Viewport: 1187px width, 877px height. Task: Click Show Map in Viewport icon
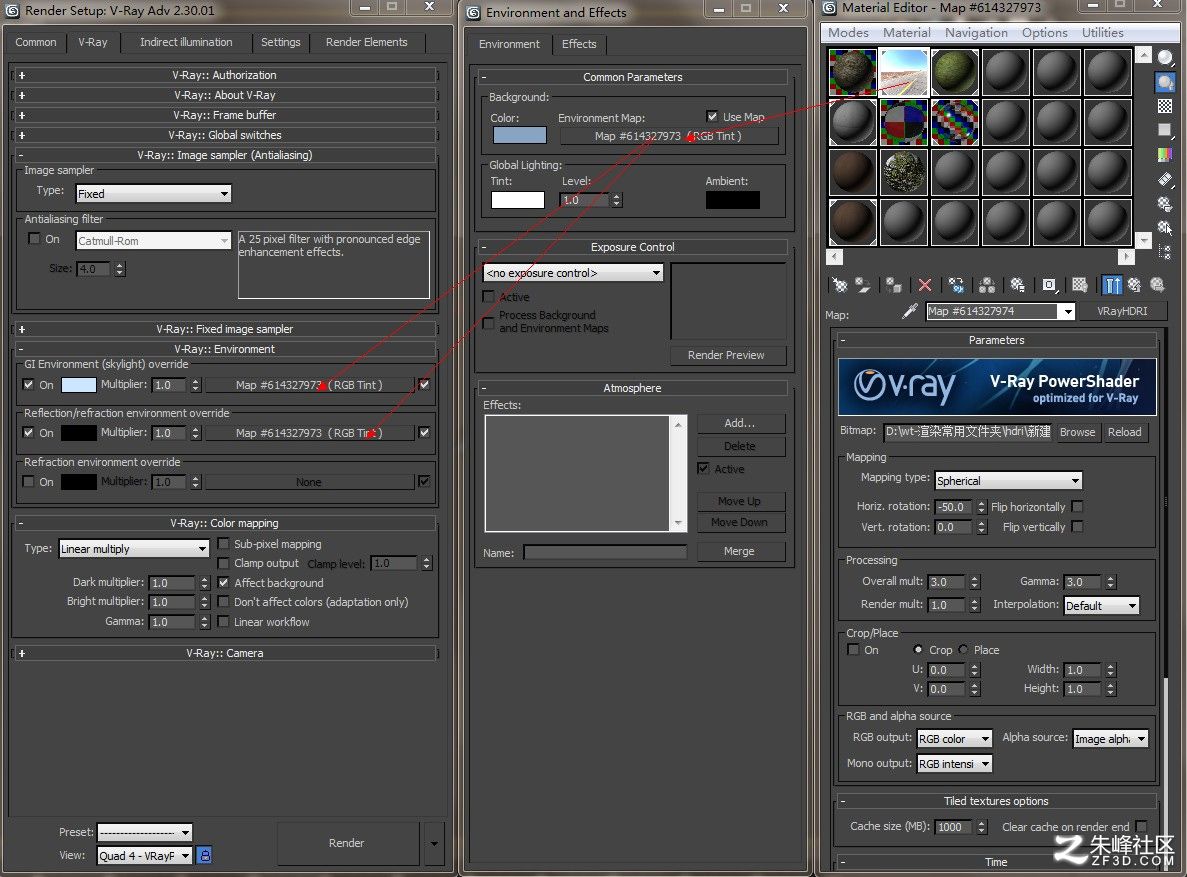(x=1080, y=286)
